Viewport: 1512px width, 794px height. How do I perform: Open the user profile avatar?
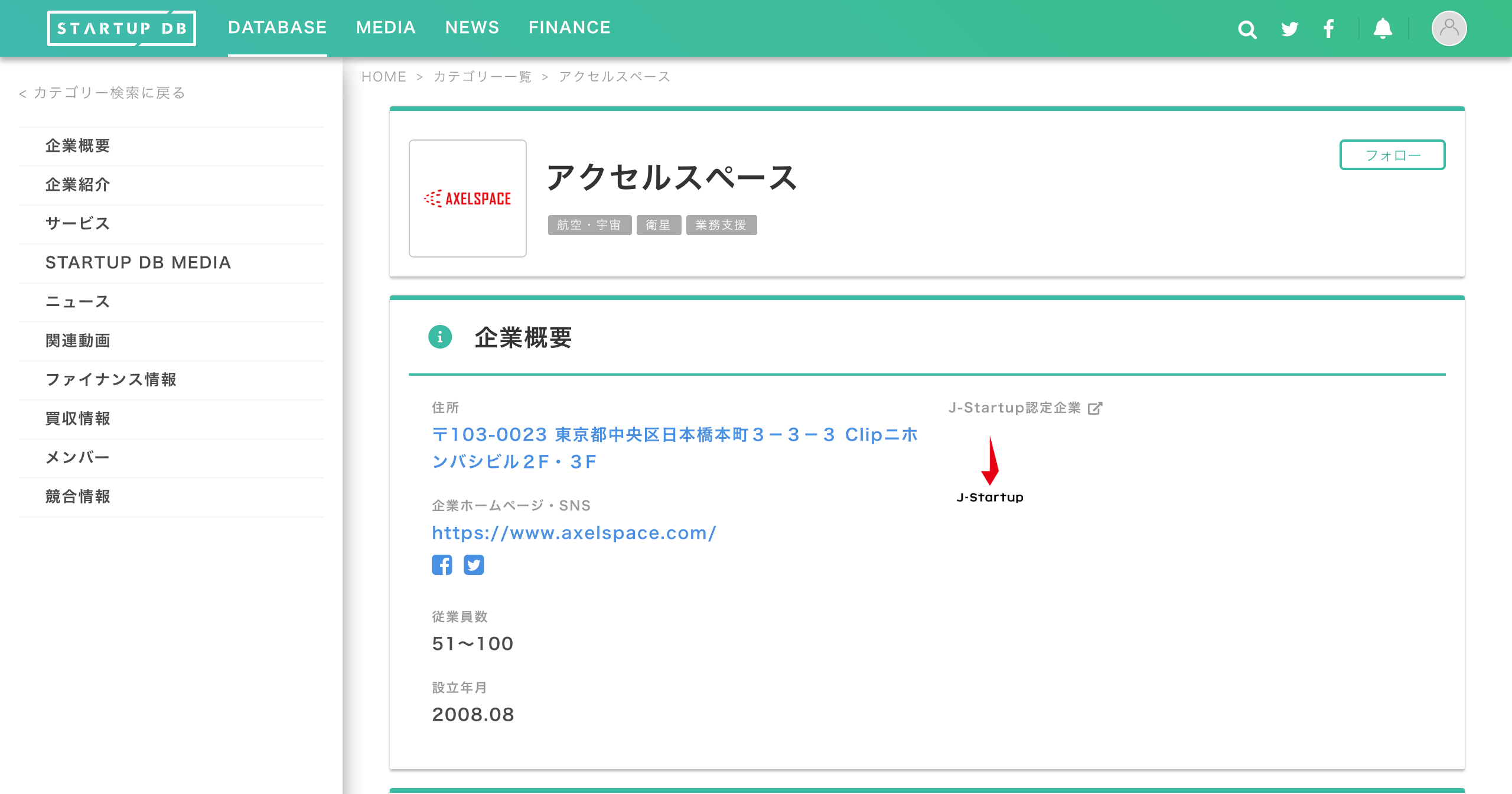(1448, 28)
